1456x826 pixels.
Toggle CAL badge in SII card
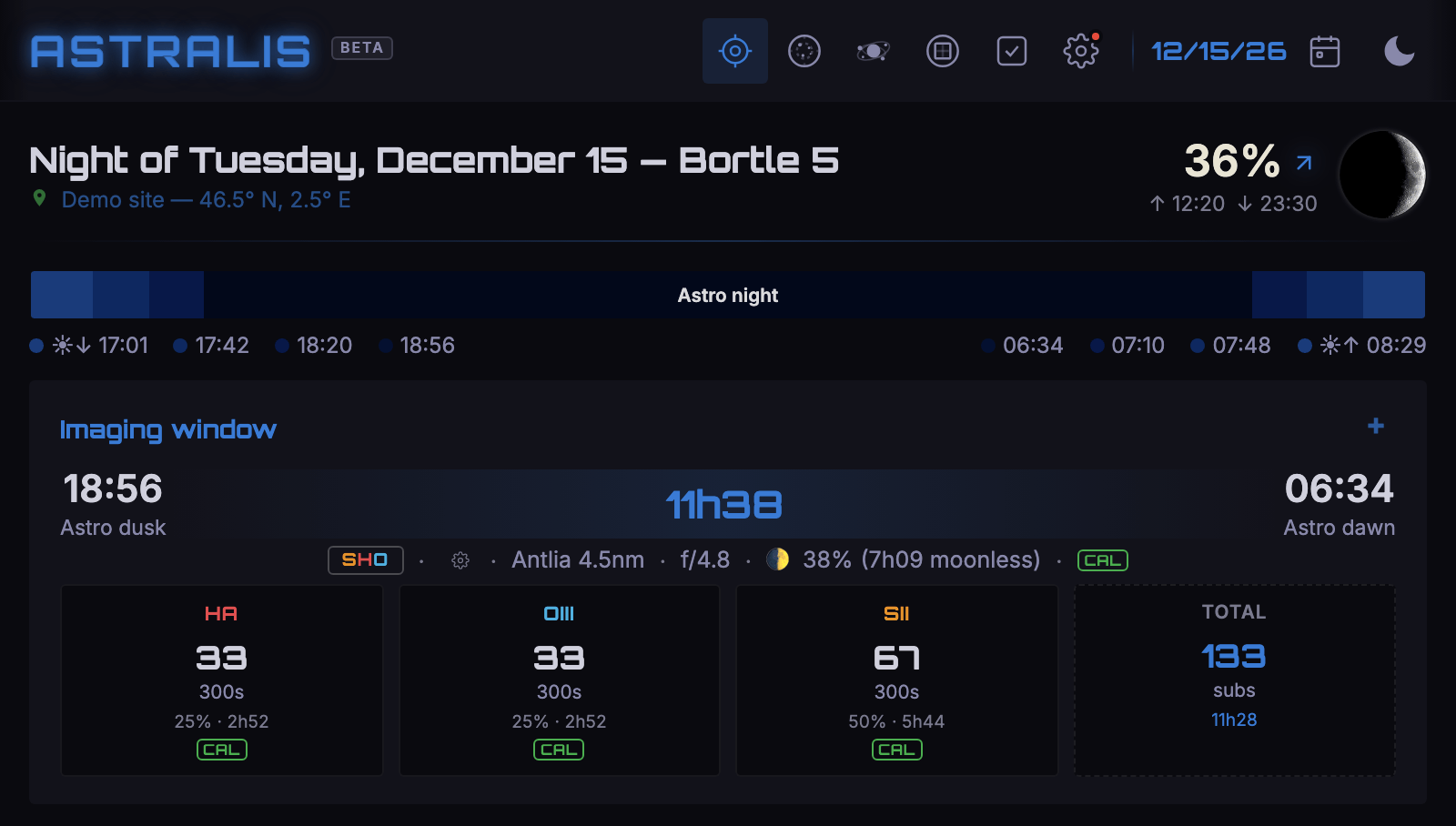point(897,750)
